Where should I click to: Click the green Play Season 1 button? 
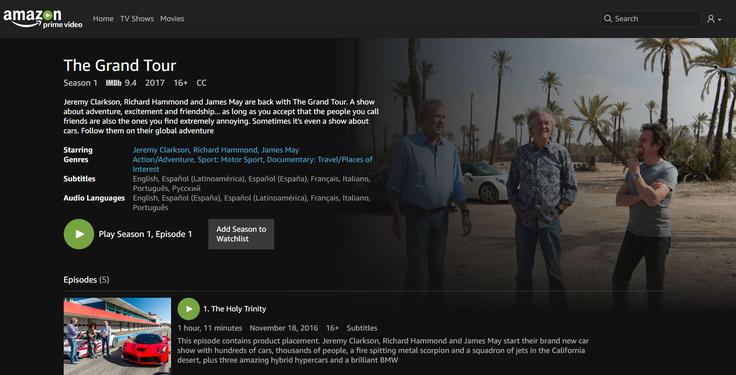click(79, 234)
